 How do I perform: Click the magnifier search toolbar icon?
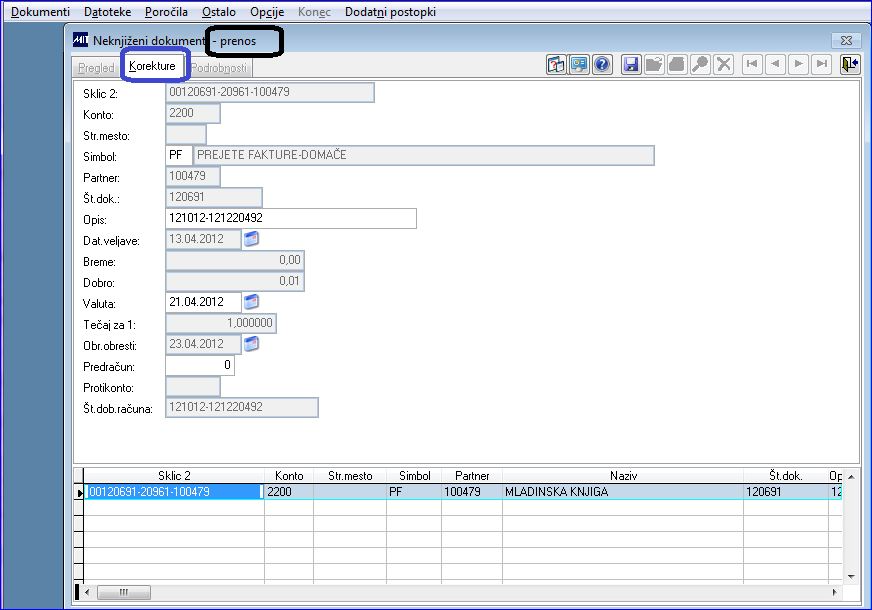(x=700, y=65)
